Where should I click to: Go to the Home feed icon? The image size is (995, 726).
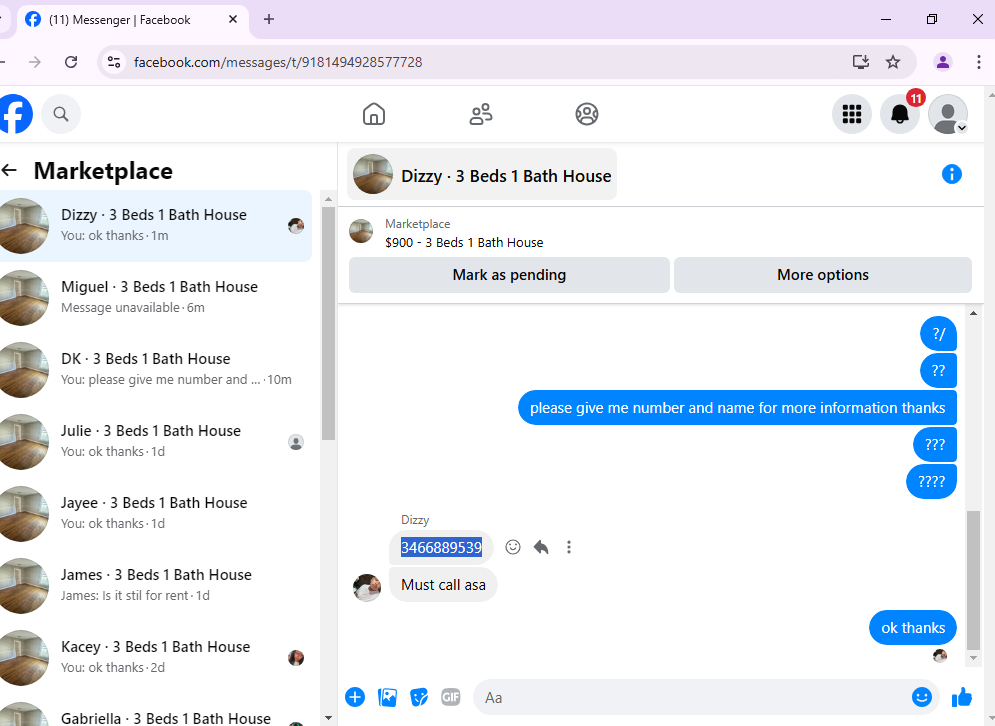pos(374,114)
